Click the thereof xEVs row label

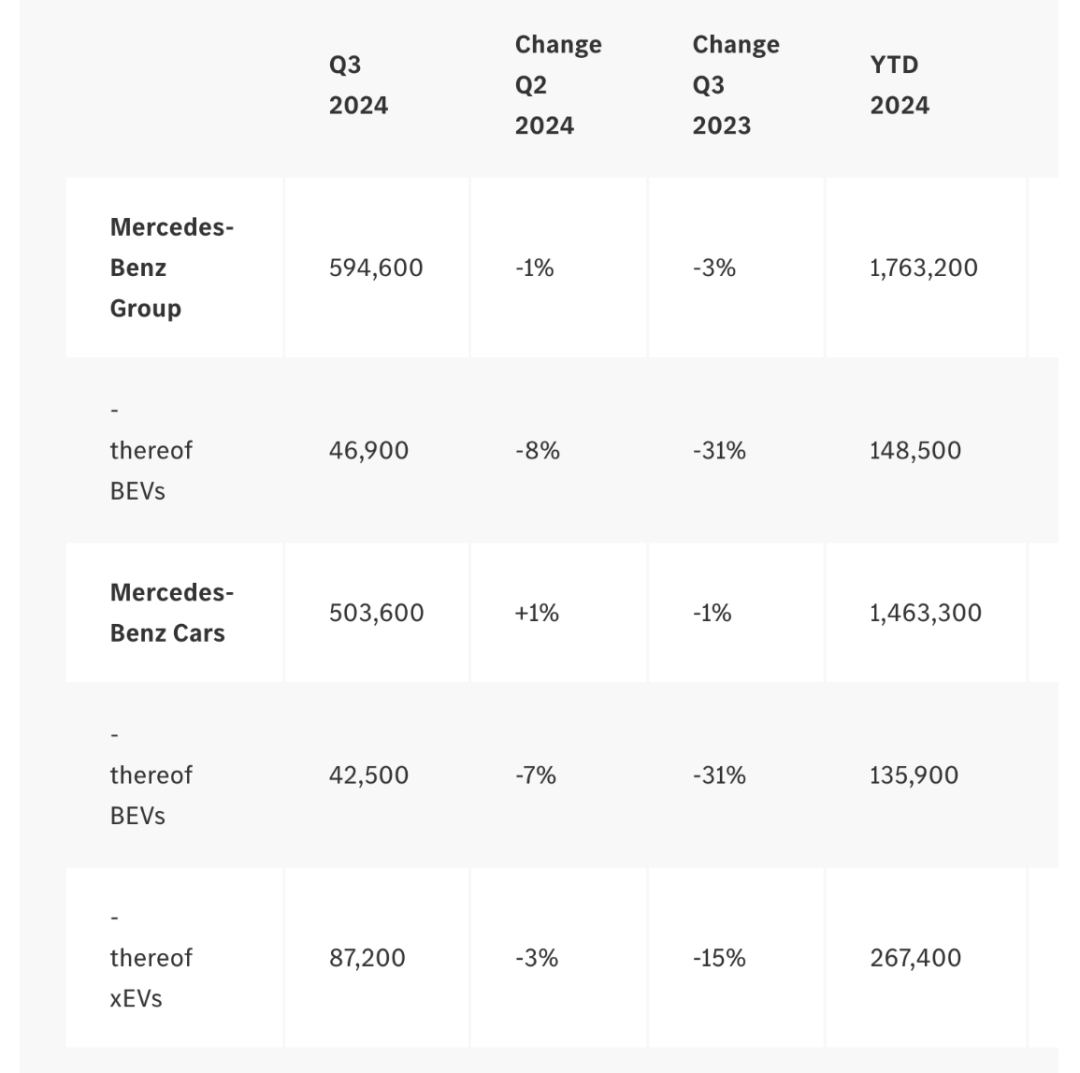coord(151,957)
